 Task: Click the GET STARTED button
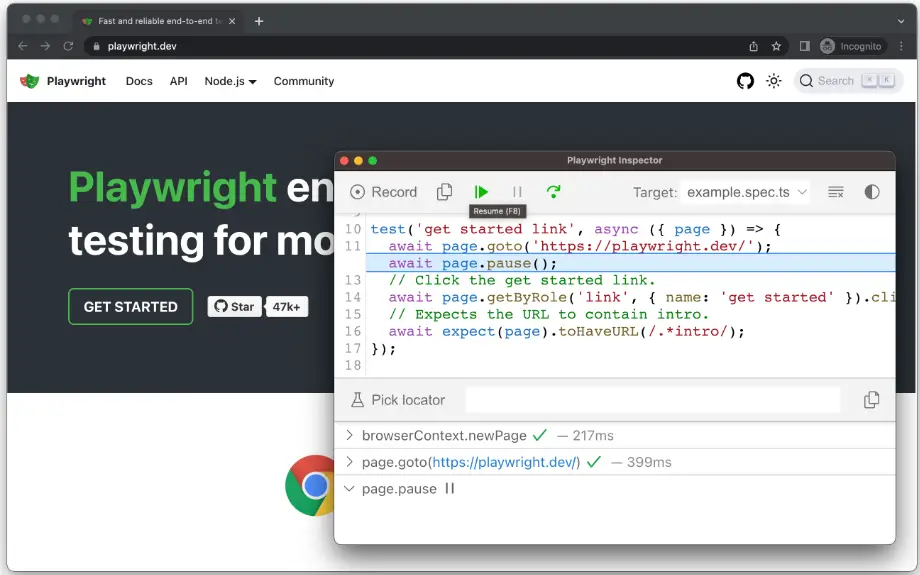point(130,307)
